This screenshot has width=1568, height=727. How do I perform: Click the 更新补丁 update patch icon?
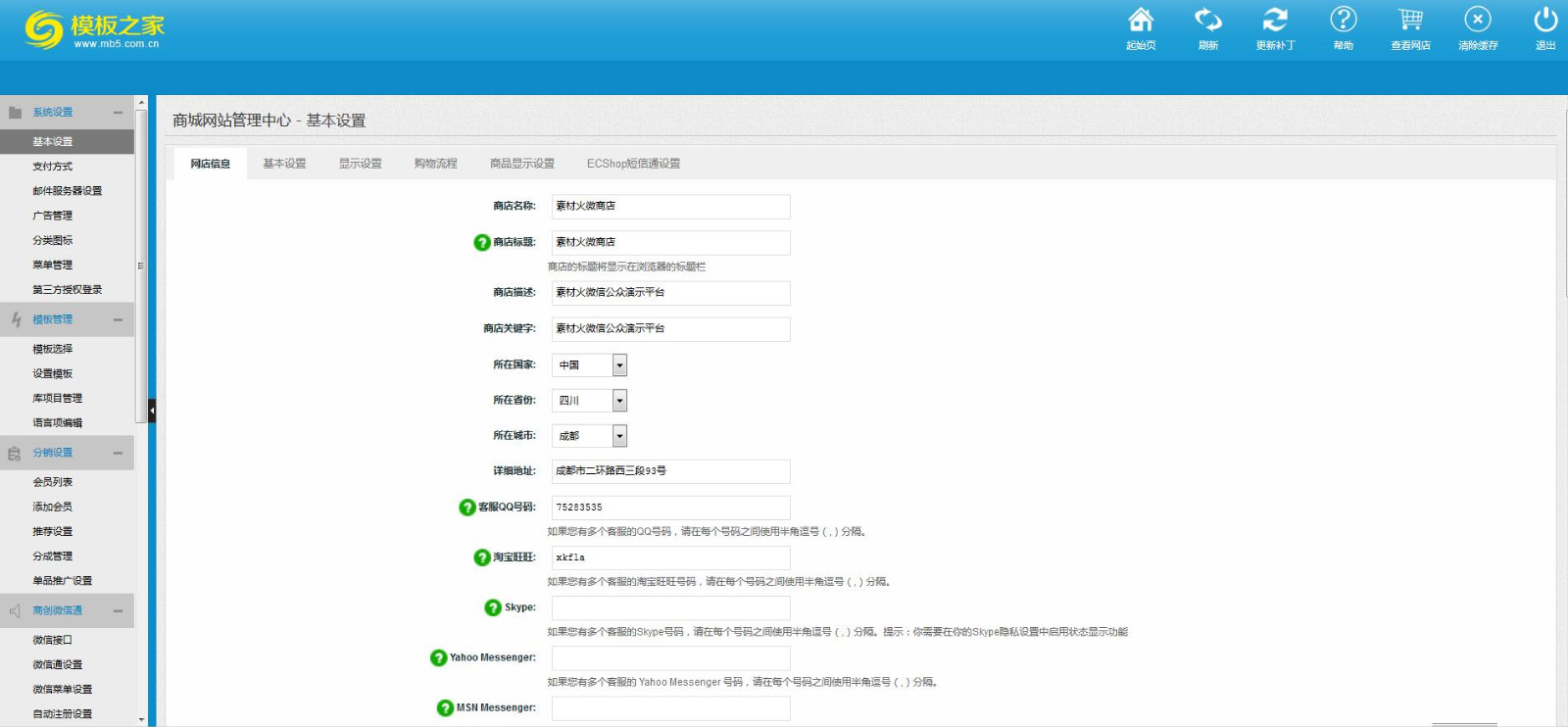(1275, 21)
